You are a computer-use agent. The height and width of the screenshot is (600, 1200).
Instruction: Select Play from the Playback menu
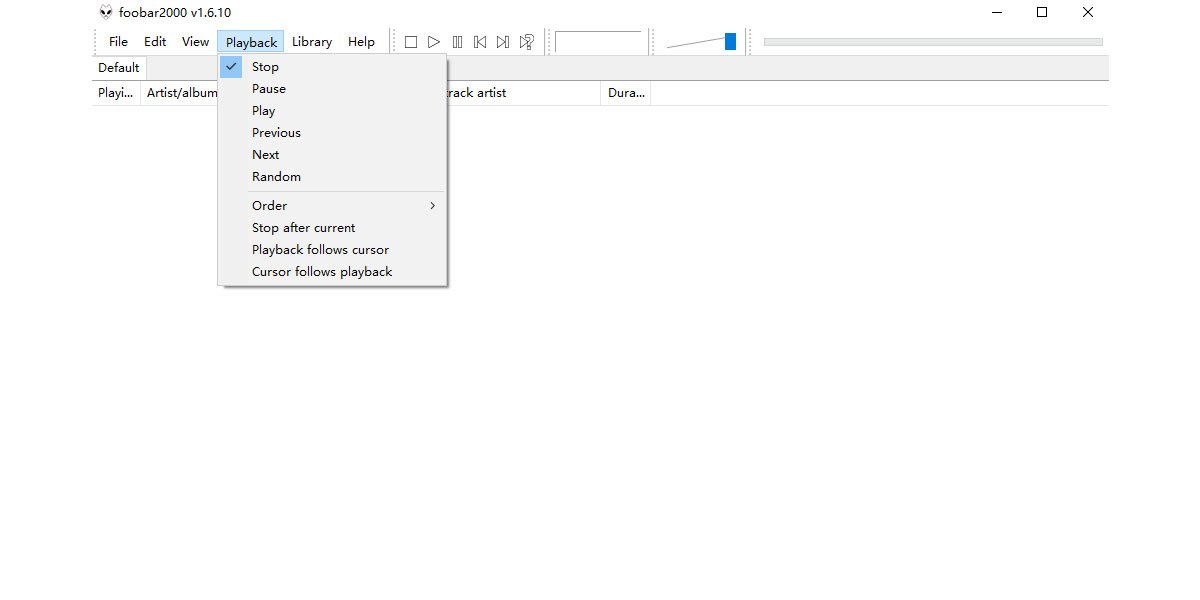(263, 110)
